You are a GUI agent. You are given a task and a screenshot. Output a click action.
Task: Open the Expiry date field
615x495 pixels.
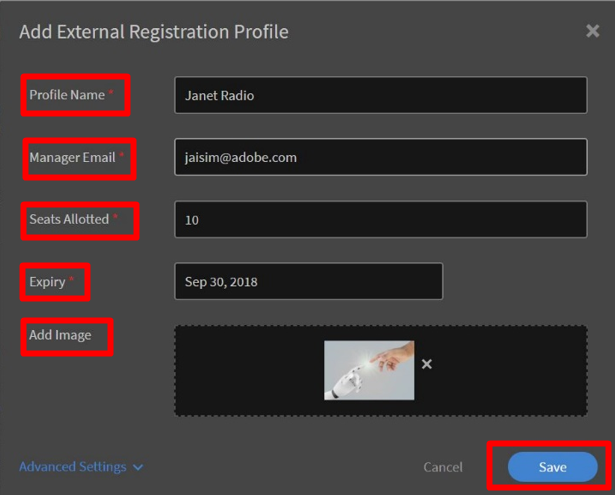pos(309,281)
